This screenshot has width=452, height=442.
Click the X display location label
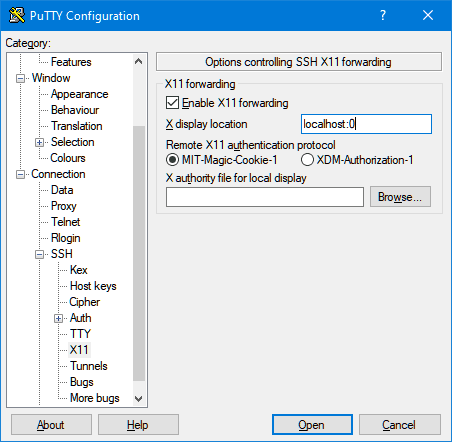tap(207, 124)
